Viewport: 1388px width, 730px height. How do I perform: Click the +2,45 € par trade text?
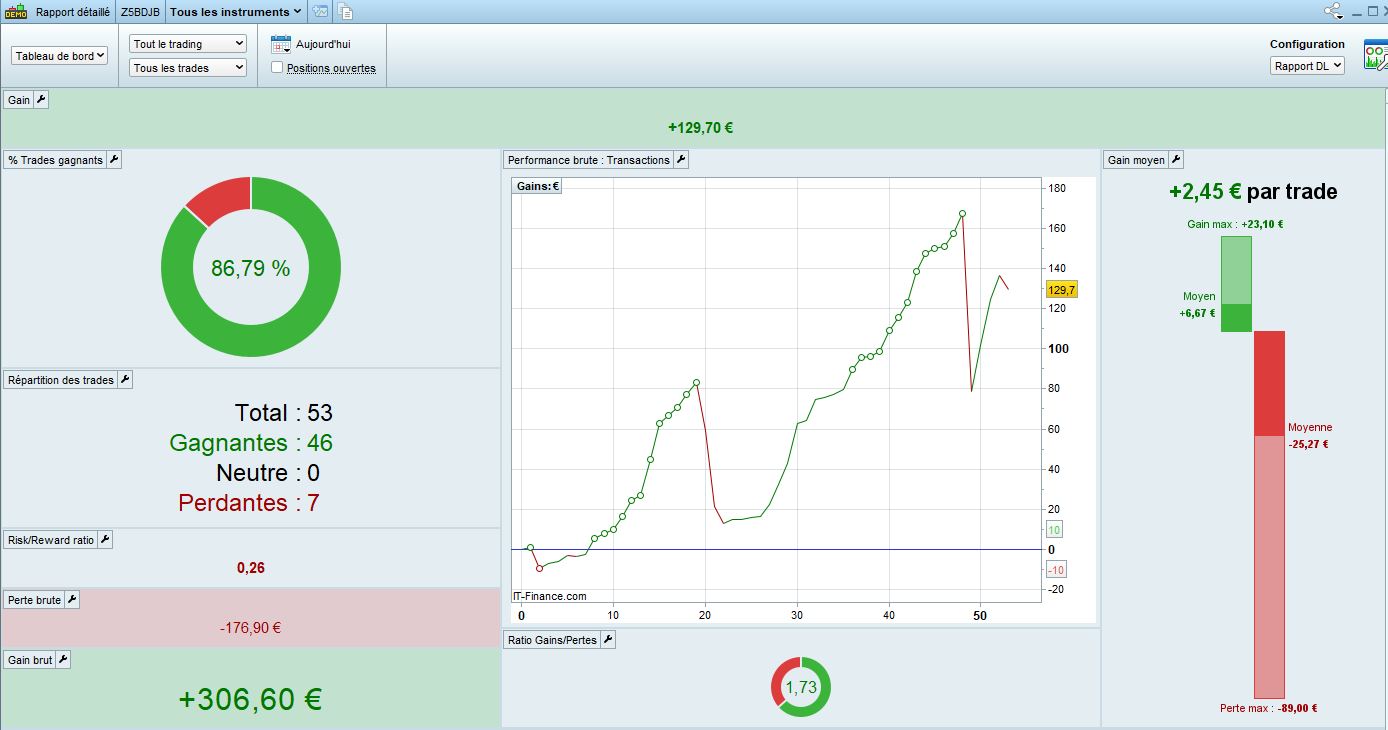click(x=1253, y=192)
